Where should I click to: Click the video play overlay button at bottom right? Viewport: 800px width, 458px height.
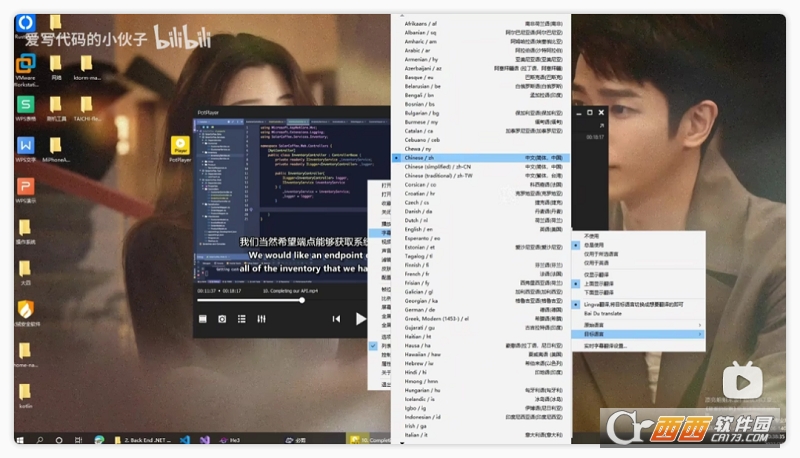tap(742, 380)
